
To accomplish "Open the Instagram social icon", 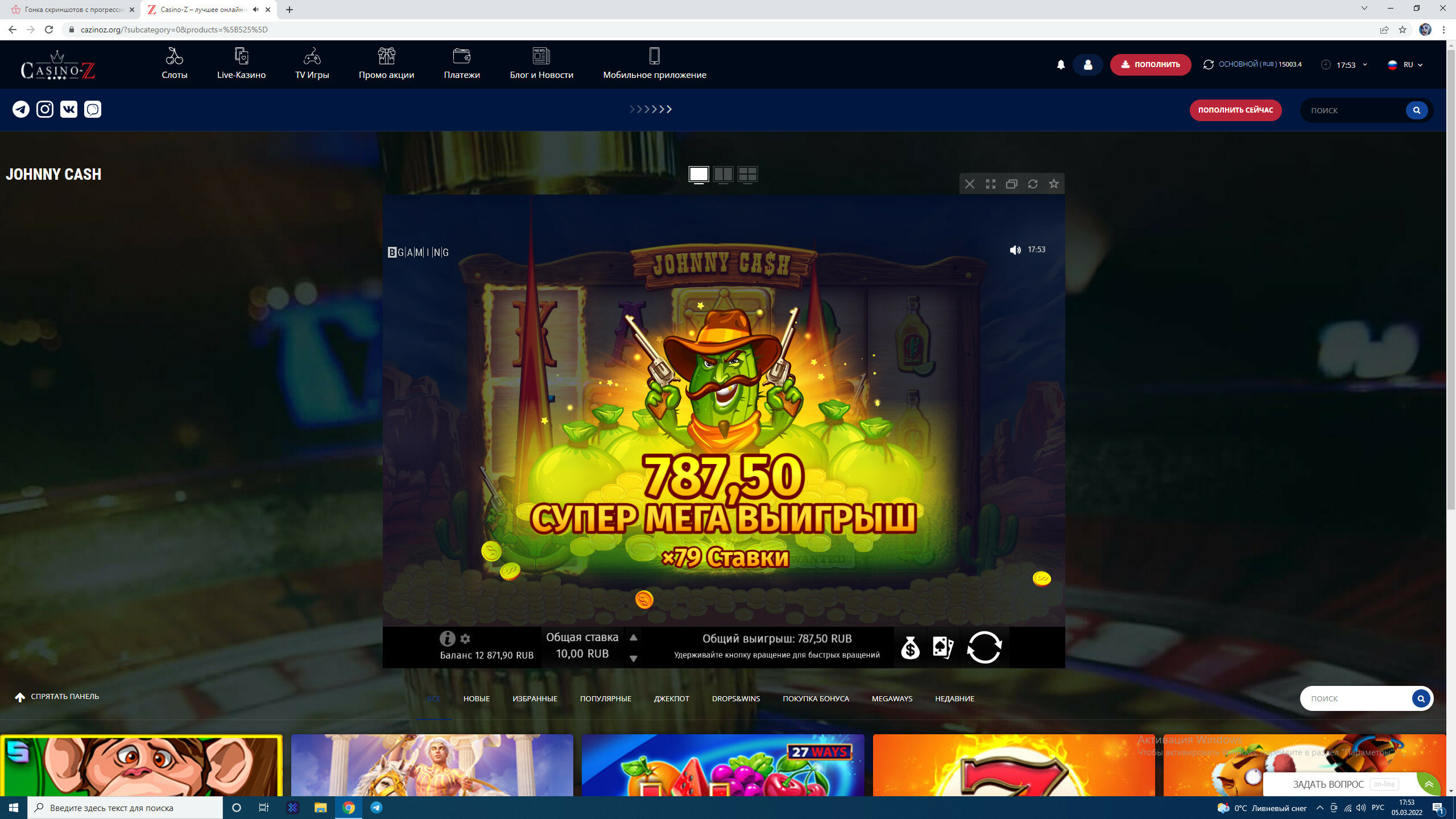I will pyautogui.click(x=45, y=109).
